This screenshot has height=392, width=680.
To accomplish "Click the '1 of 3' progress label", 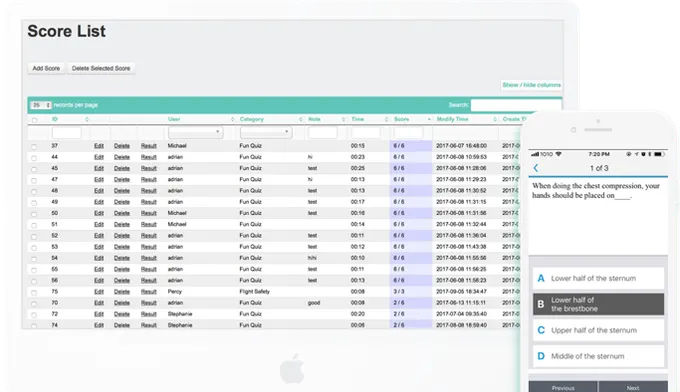I will click(x=599, y=168).
